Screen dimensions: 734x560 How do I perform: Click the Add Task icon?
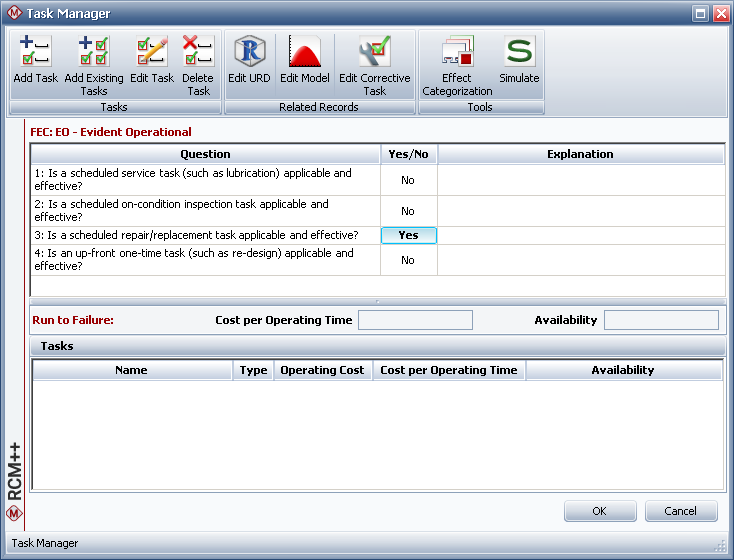35,62
